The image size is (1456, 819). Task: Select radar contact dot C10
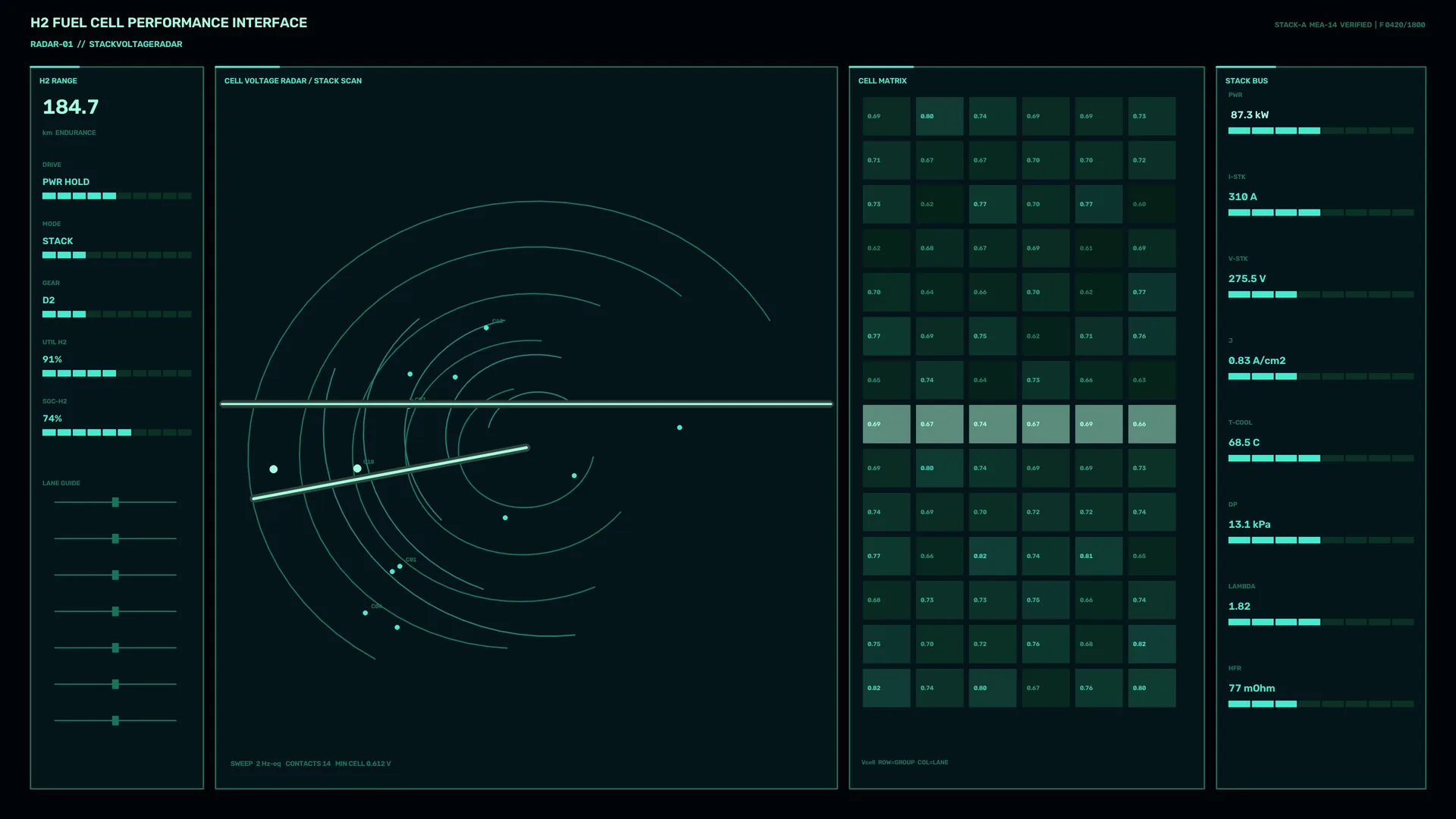tap(357, 469)
